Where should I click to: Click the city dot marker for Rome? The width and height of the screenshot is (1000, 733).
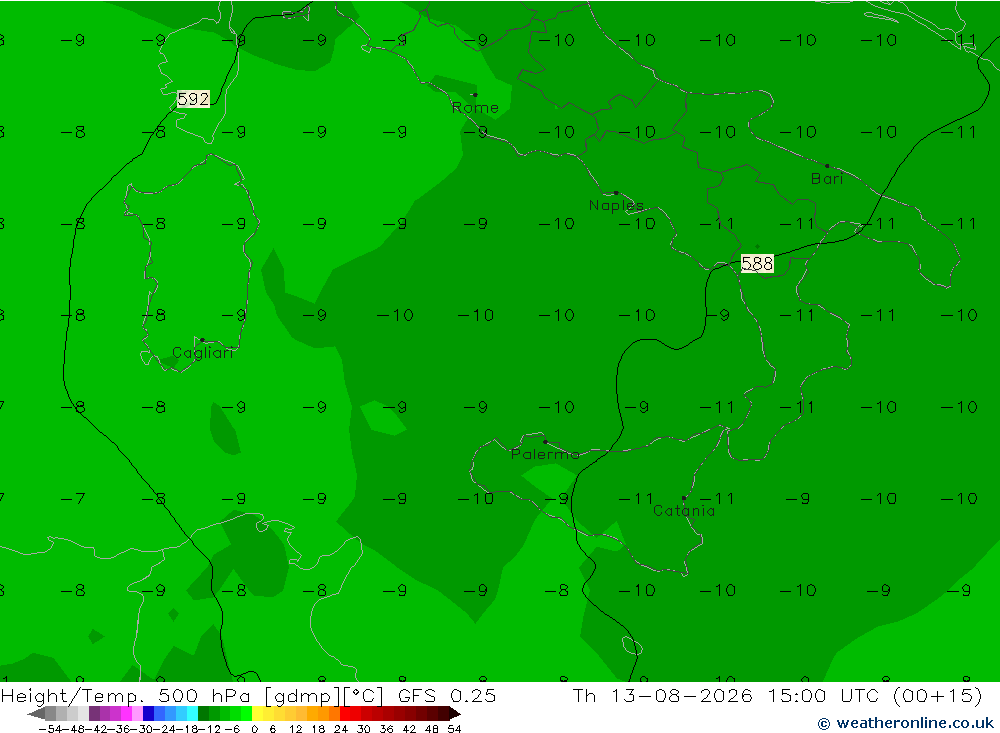point(475,95)
